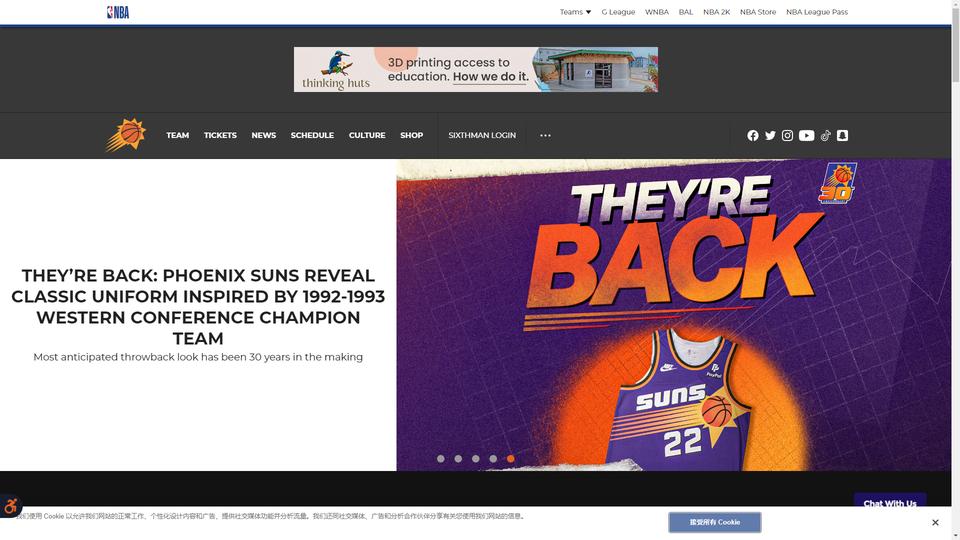This screenshot has height=540, width=960.
Task: Open the Suns Instagram icon
Action: (787, 135)
